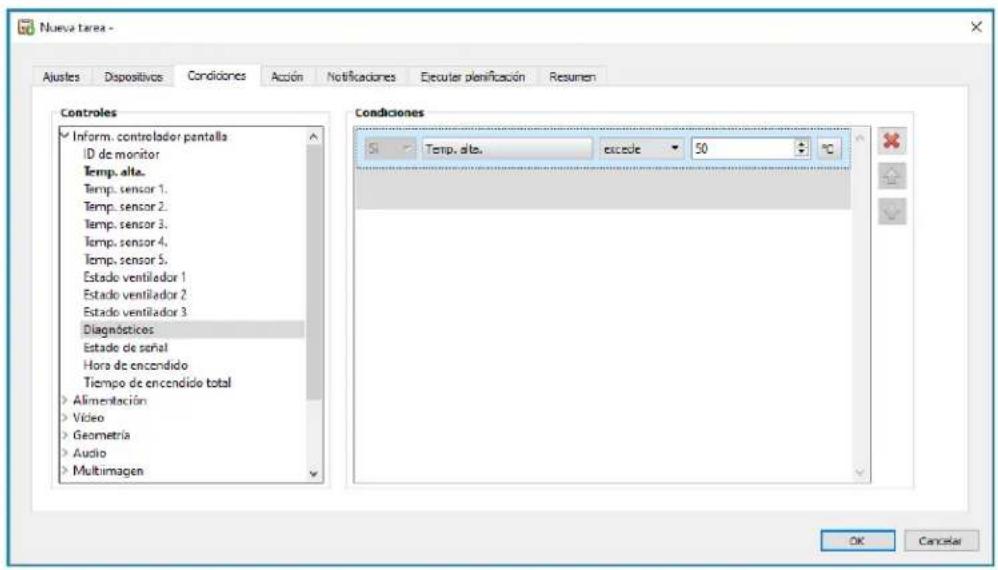
Task: Select the Condiciones tab
Action: coord(216,75)
